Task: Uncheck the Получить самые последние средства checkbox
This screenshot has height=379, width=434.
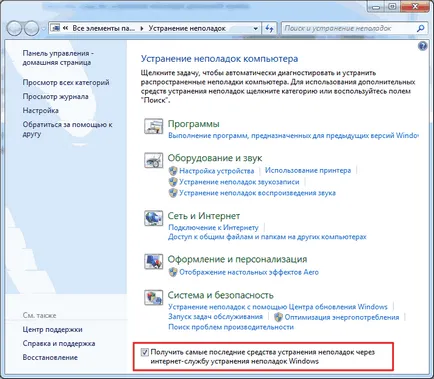Action: click(x=144, y=352)
